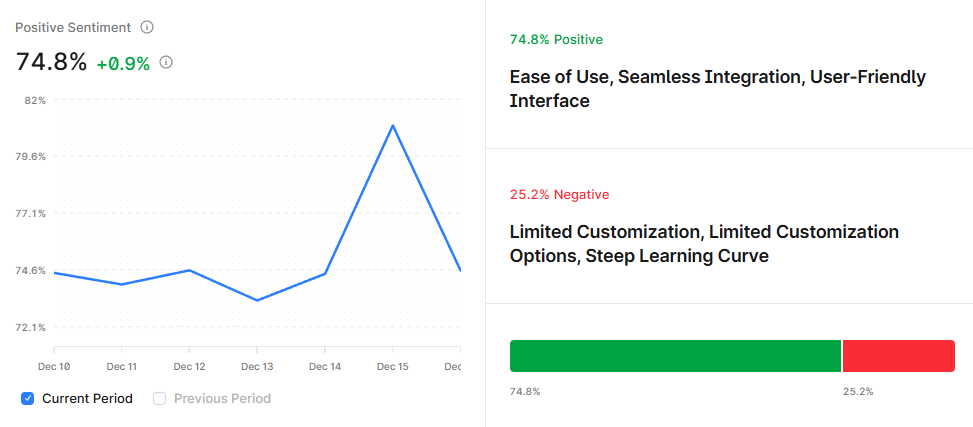973x427 pixels.
Task: Uncheck the Current Period checkbox
Action: coord(27,398)
